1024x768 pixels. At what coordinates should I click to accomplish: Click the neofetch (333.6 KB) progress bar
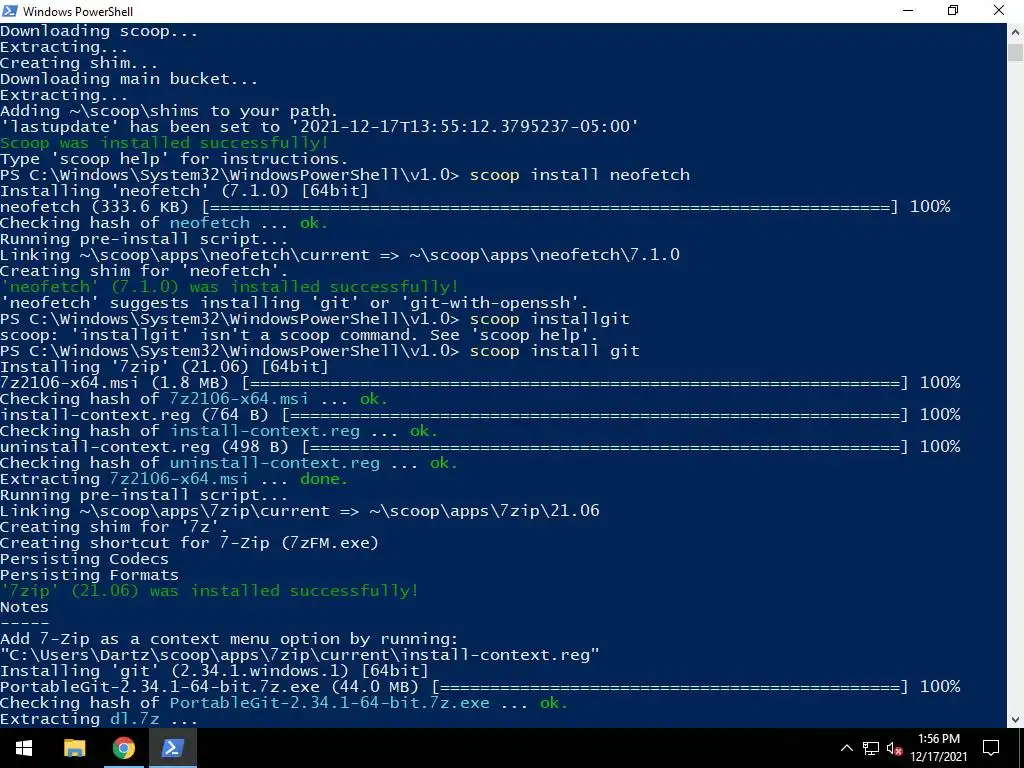click(x=550, y=207)
